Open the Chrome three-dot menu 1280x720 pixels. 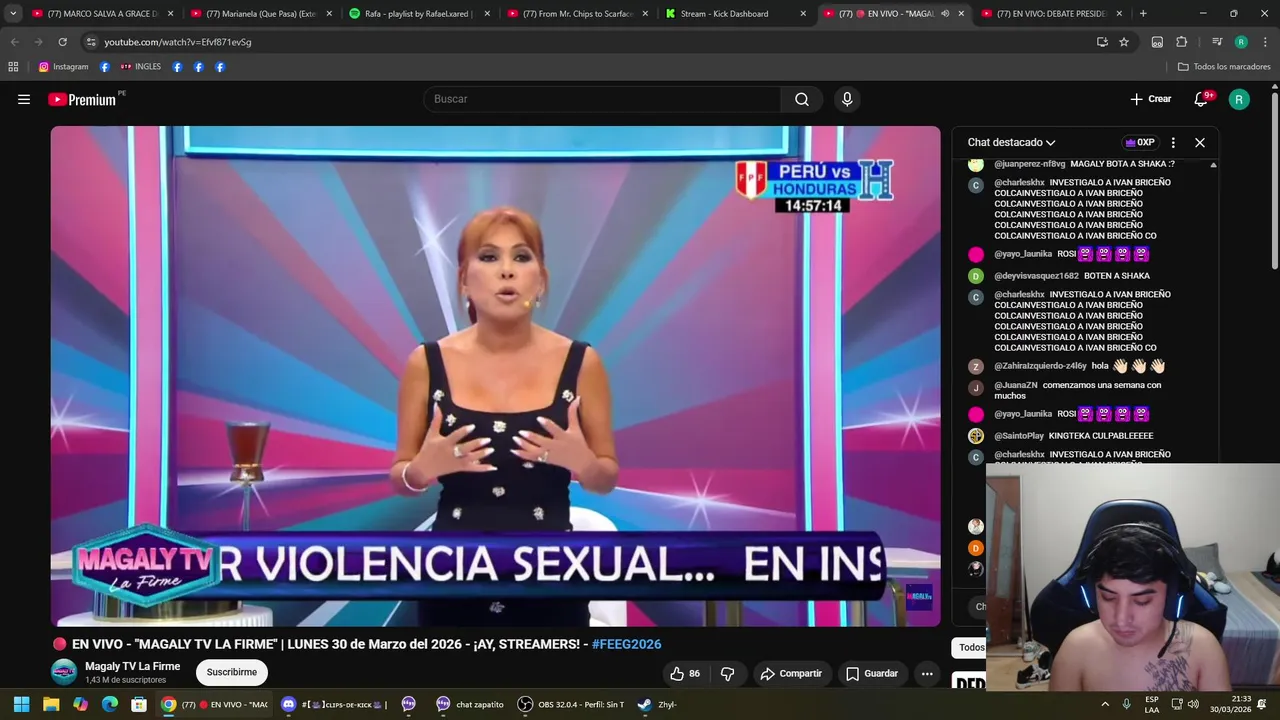point(1264,42)
